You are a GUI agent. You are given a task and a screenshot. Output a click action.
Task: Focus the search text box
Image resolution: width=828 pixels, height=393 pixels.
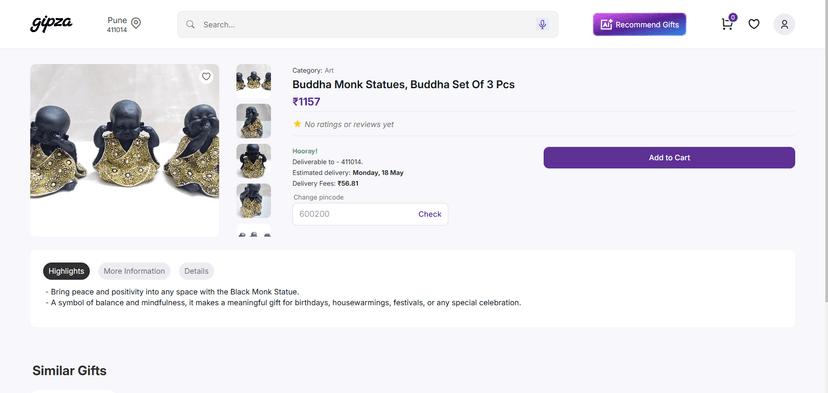coord(367,24)
